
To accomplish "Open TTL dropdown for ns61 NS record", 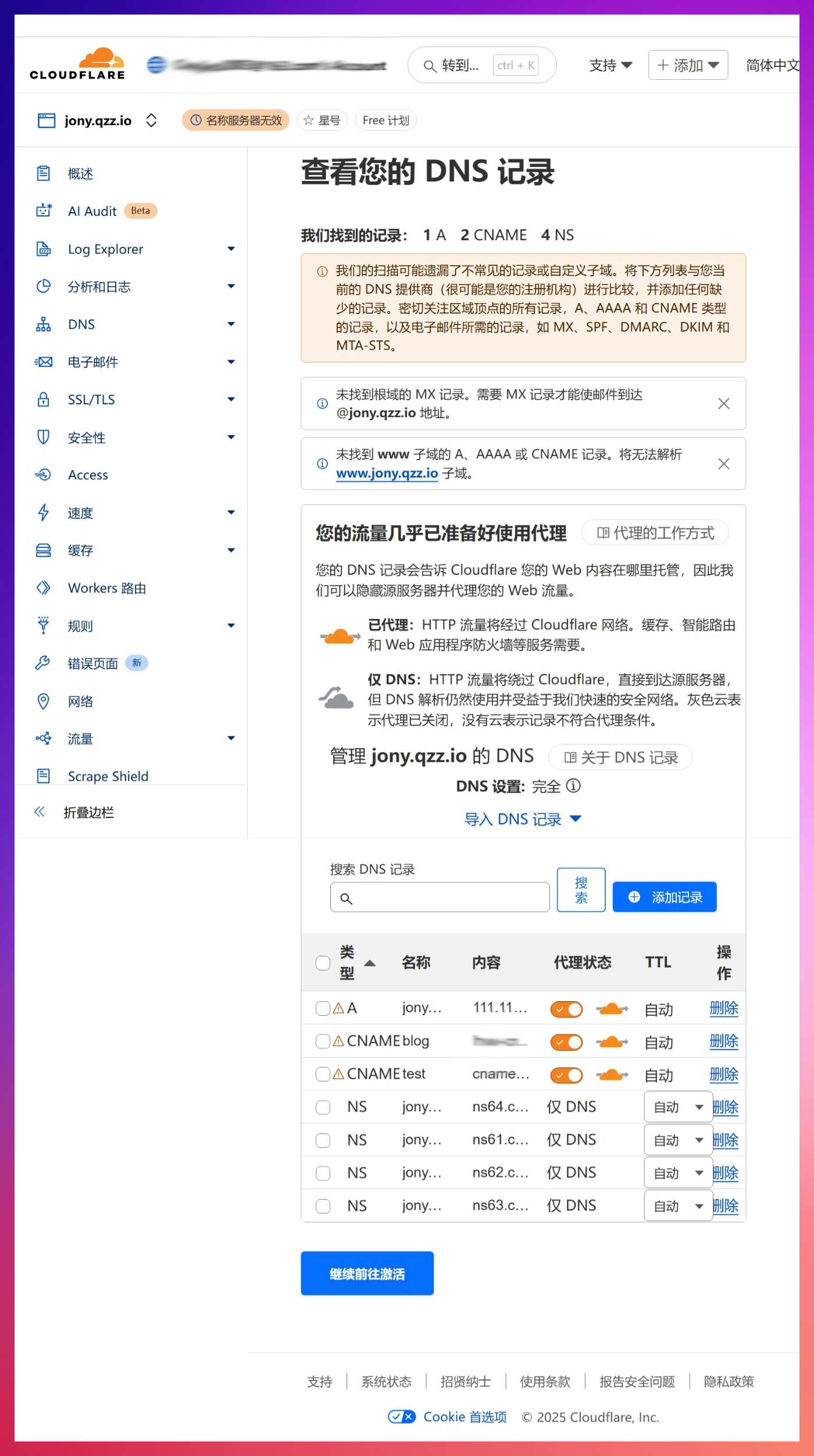I will [678, 1140].
